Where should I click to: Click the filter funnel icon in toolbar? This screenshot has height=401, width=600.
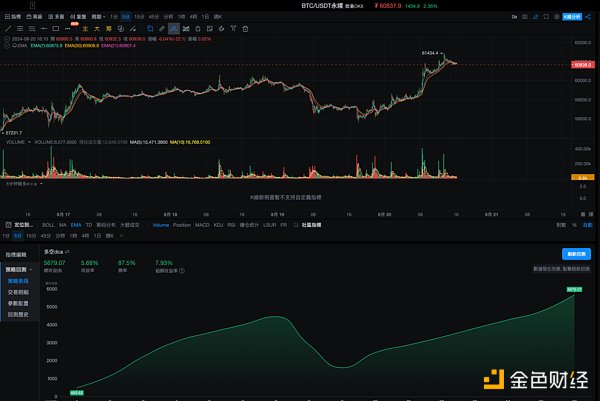[x=233, y=29]
